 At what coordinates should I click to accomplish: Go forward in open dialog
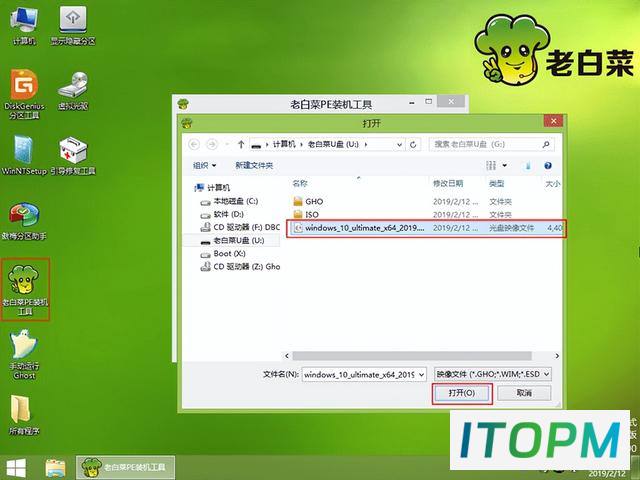tap(211, 144)
